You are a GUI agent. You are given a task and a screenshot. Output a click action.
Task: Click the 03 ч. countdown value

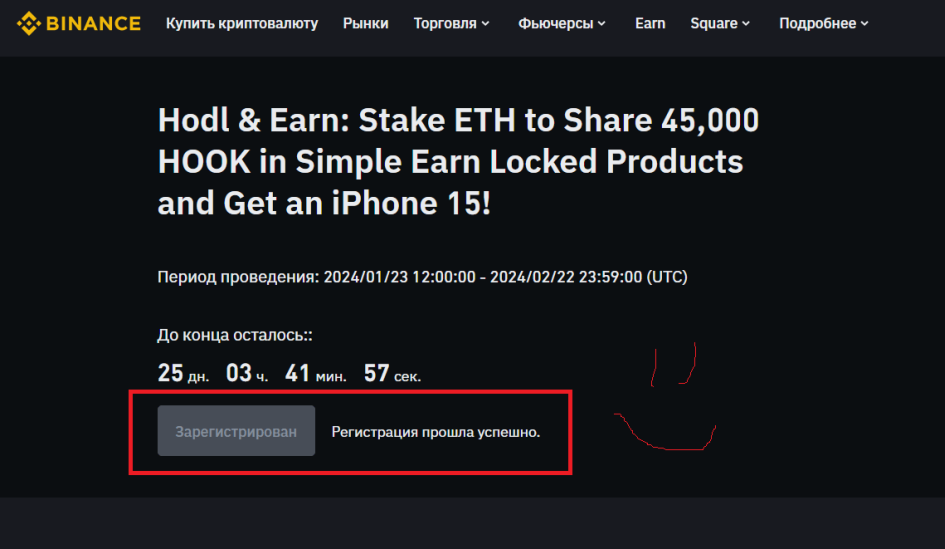[x=247, y=374]
